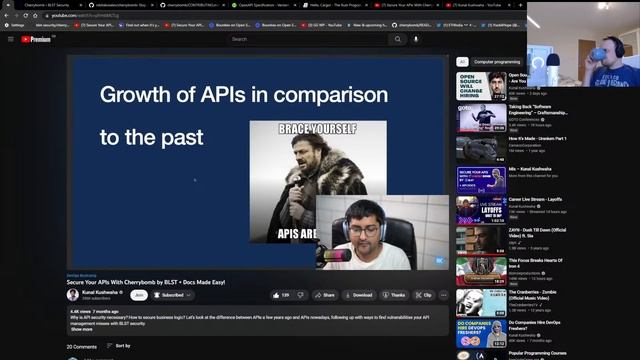This screenshot has width=640, height=360.
Task: Select the All filter chip
Action: (462, 62)
